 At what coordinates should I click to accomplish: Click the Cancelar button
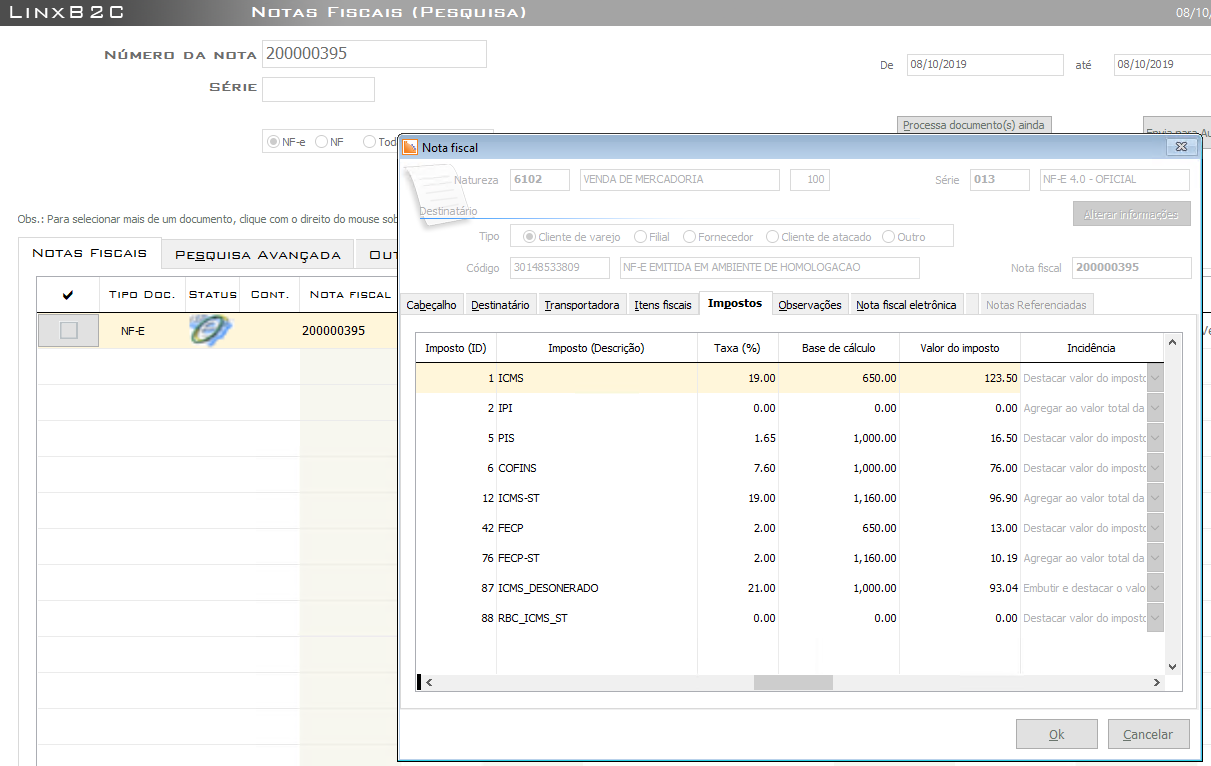coord(1147,734)
